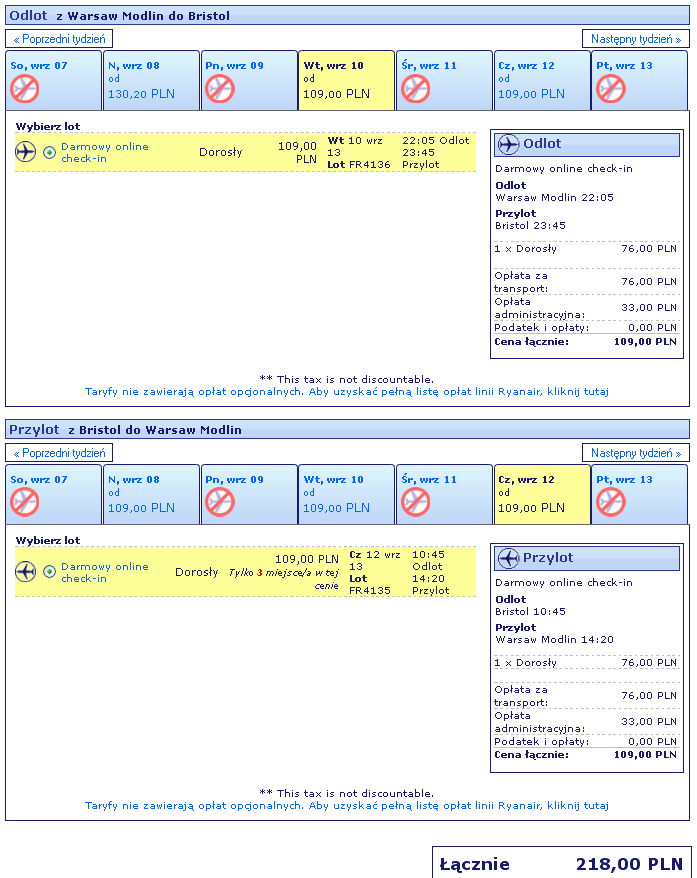Open return tab N, wrz 08 109,00 PLN
This screenshot has width=697, height=878.
(x=151, y=494)
